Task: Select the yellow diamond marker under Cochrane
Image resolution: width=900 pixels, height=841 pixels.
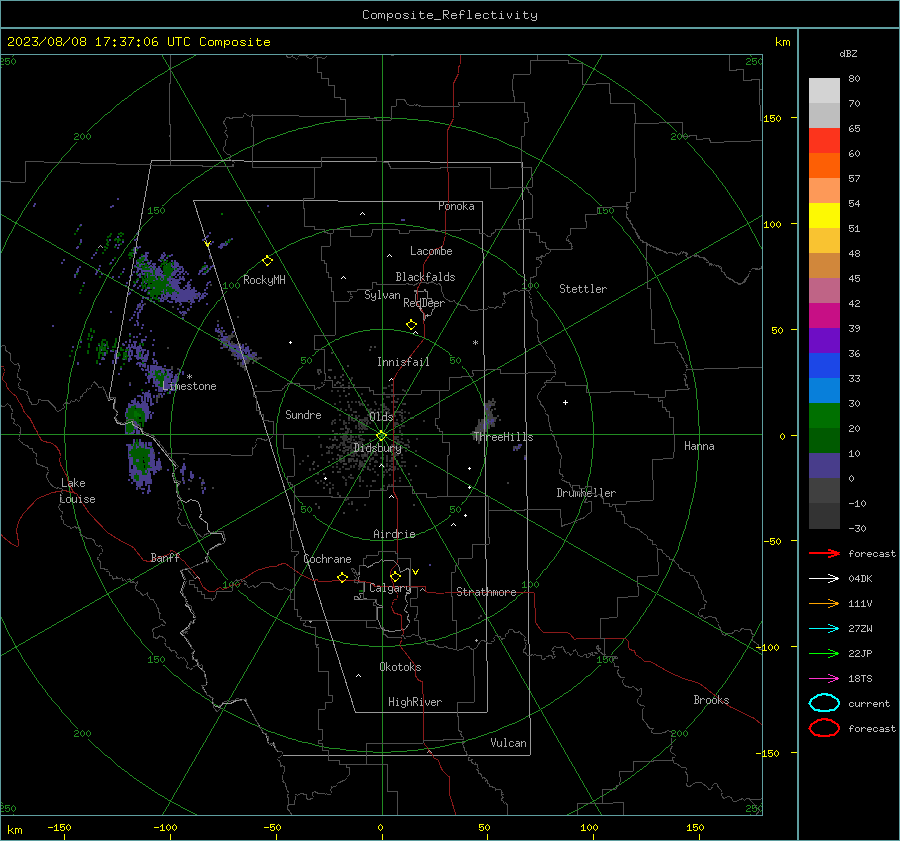Action: pyautogui.click(x=342, y=577)
